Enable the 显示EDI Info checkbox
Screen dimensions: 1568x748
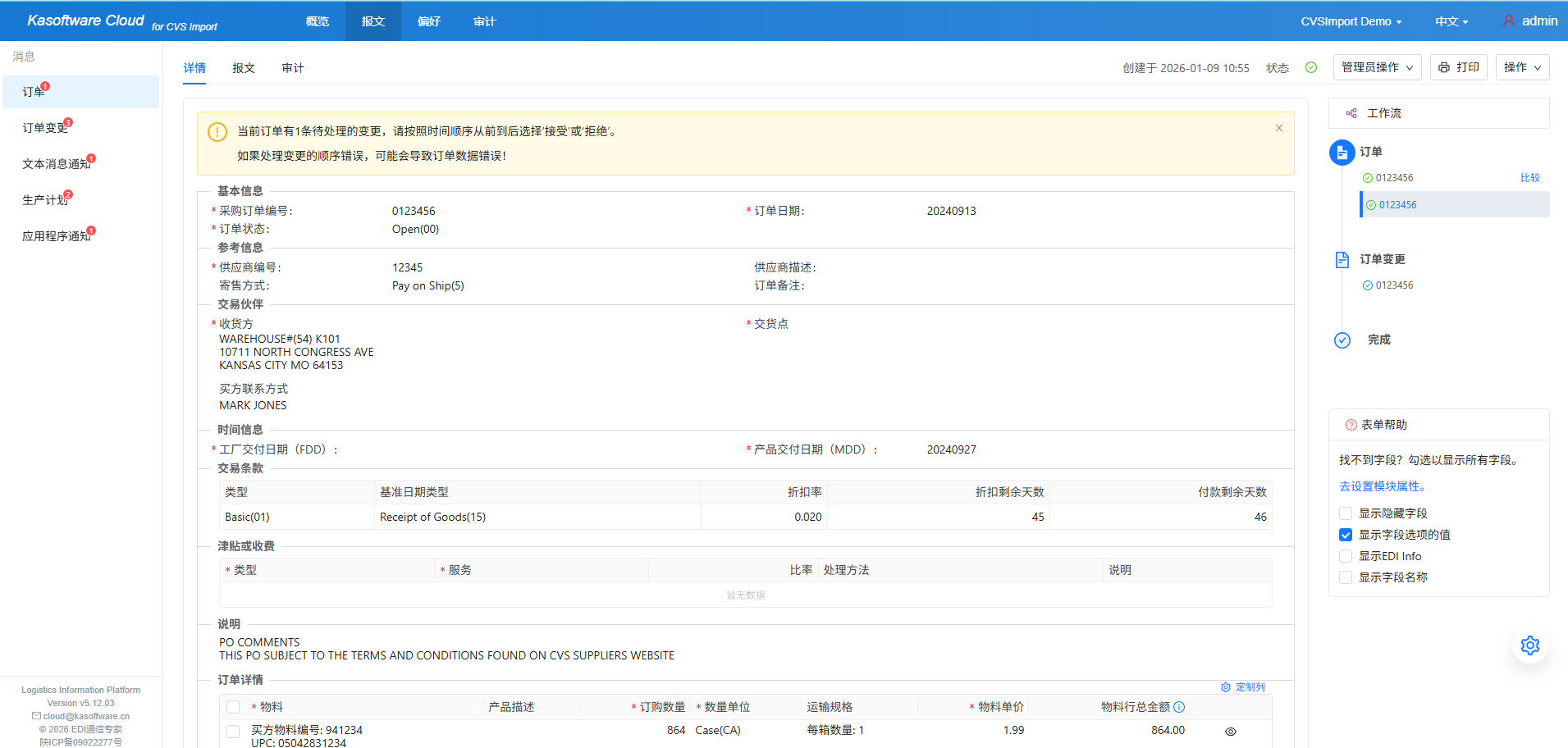pyautogui.click(x=1346, y=556)
